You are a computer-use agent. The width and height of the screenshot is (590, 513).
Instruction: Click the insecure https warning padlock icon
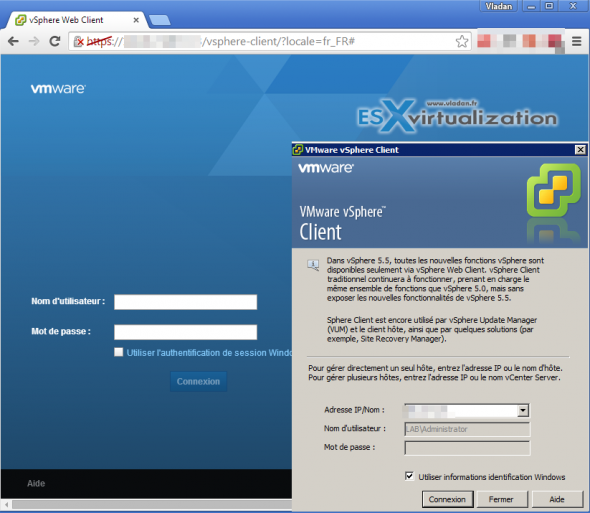[x=79, y=41]
